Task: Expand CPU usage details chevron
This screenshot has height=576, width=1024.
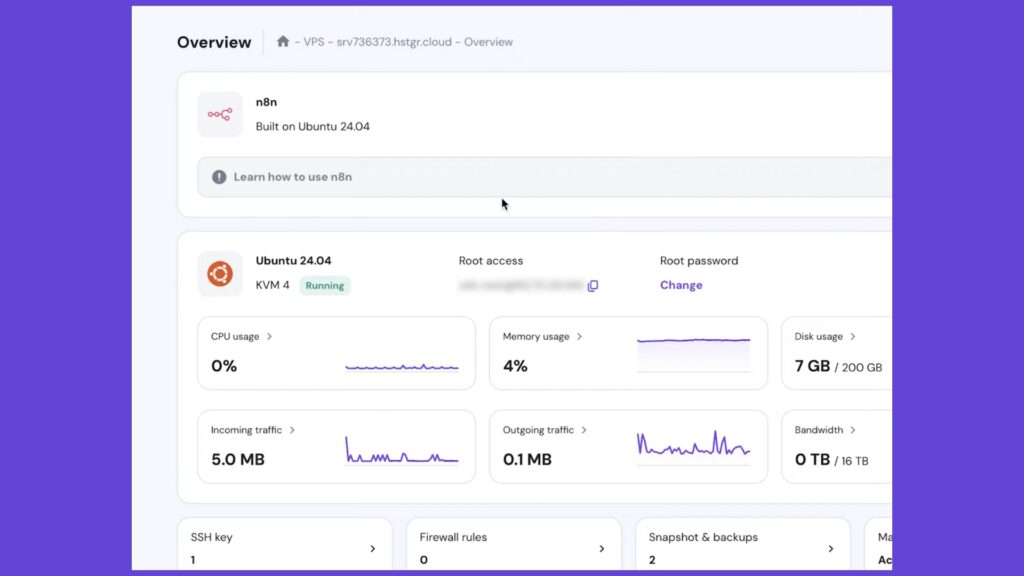Action: [269, 336]
